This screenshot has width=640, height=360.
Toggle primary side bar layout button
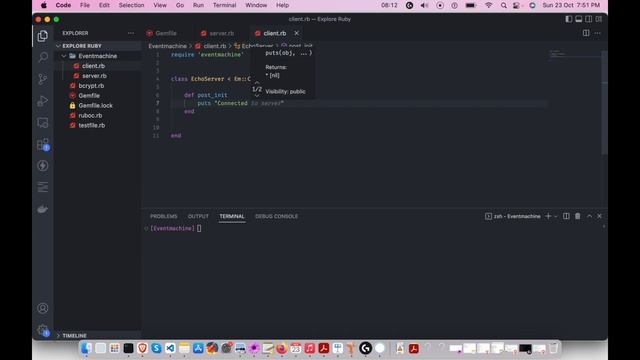click(x=569, y=19)
